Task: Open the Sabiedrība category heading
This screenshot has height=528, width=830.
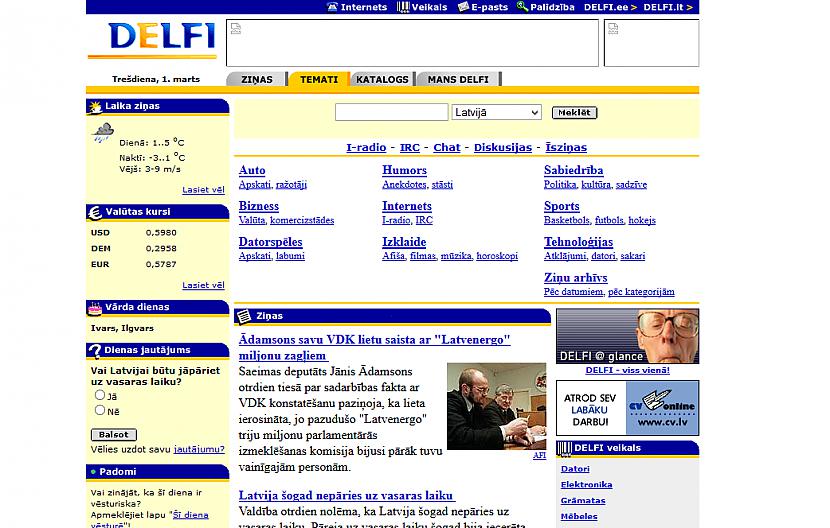Action: click(x=574, y=170)
